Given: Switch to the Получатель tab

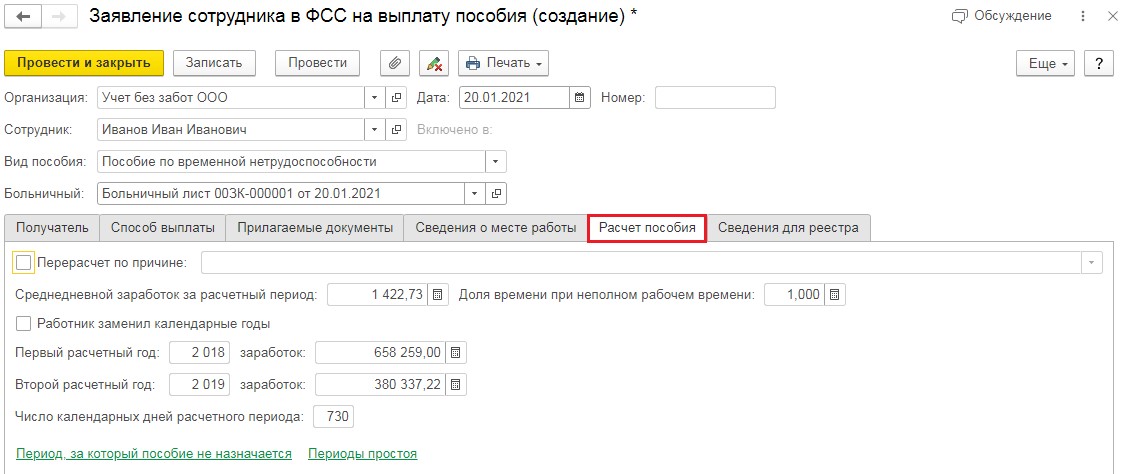Looking at the screenshot, I should 52,228.
